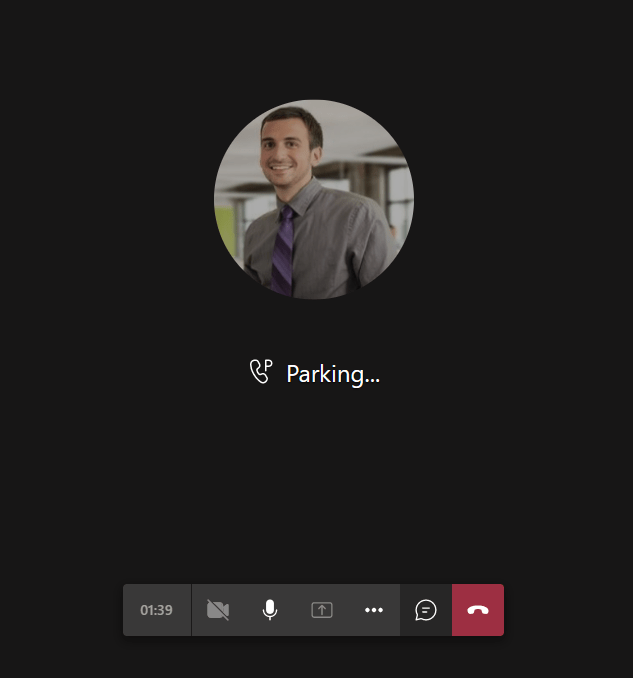Click the 01:39 call duration timer
633x678 pixels.
(x=156, y=610)
